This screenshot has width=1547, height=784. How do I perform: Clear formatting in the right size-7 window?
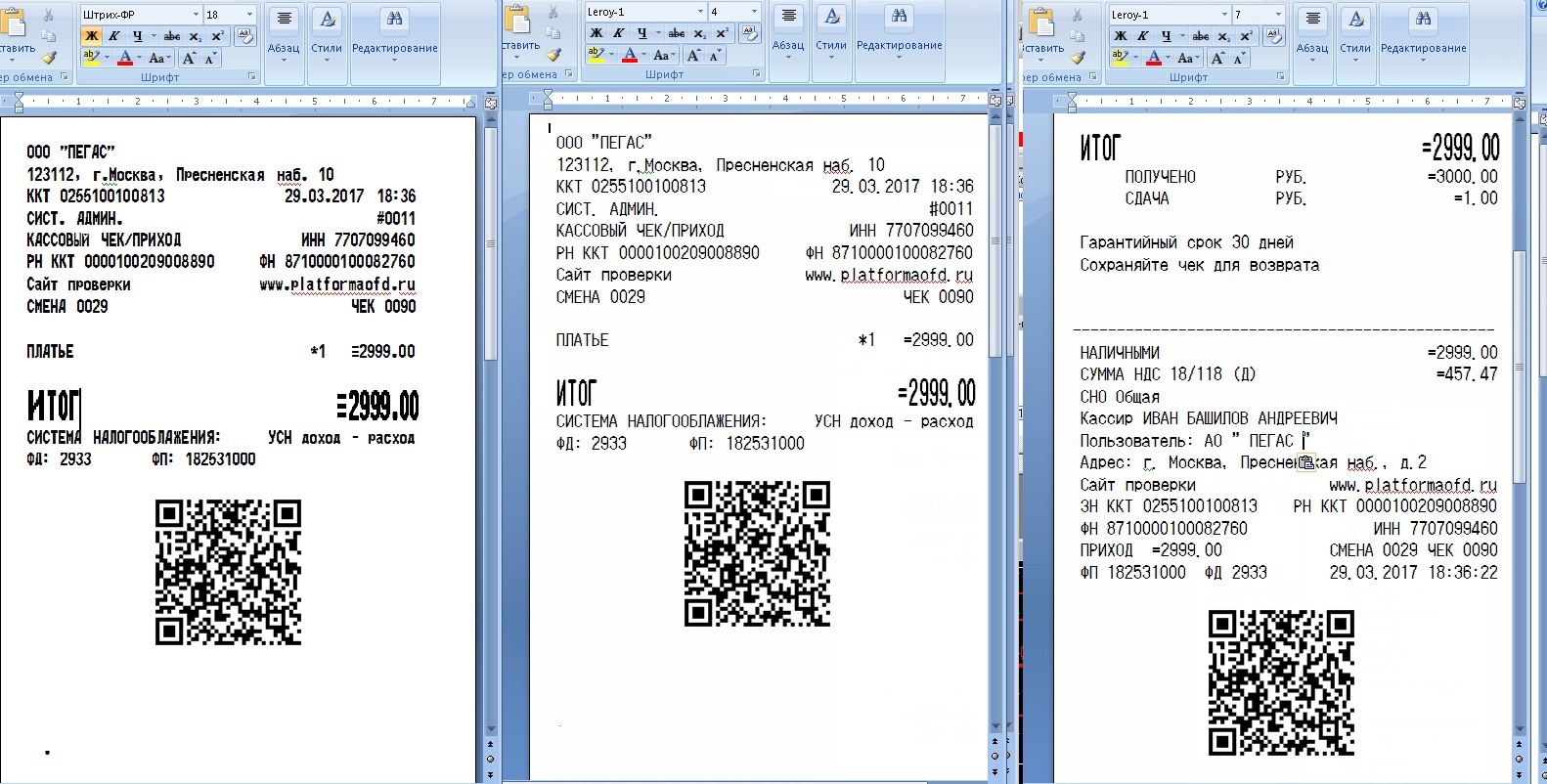click(x=1274, y=36)
